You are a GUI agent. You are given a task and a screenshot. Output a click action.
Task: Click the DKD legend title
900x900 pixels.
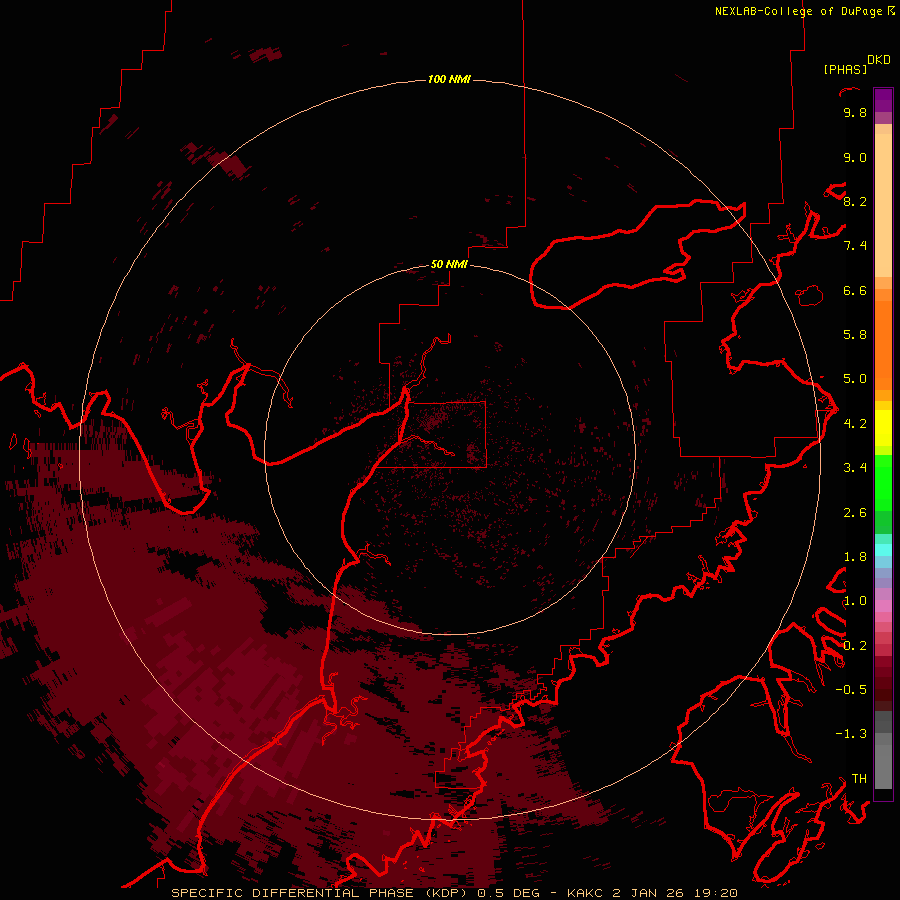[879, 60]
